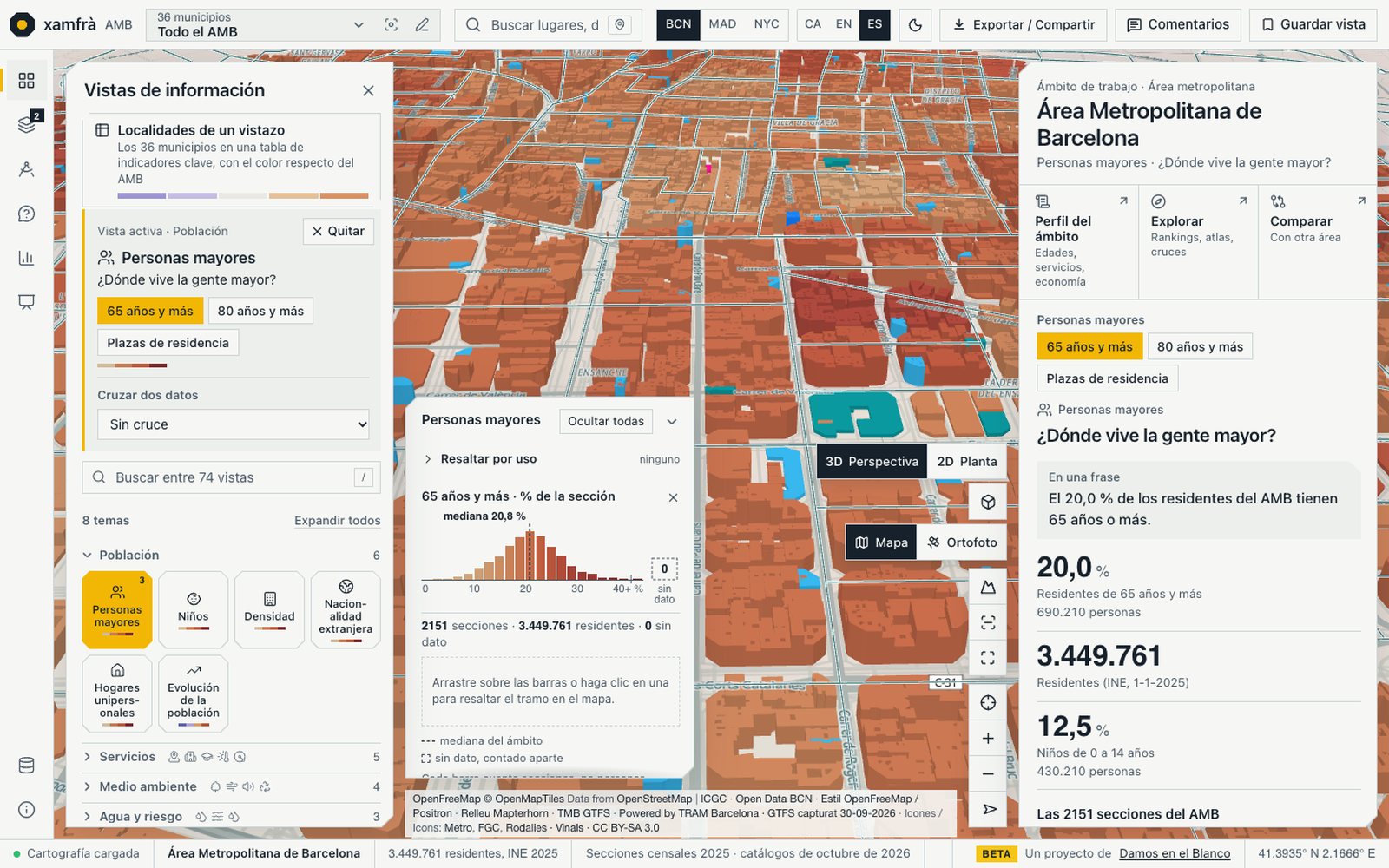Focus the Buscar entre 74 vistas field

pyautogui.click(x=232, y=477)
